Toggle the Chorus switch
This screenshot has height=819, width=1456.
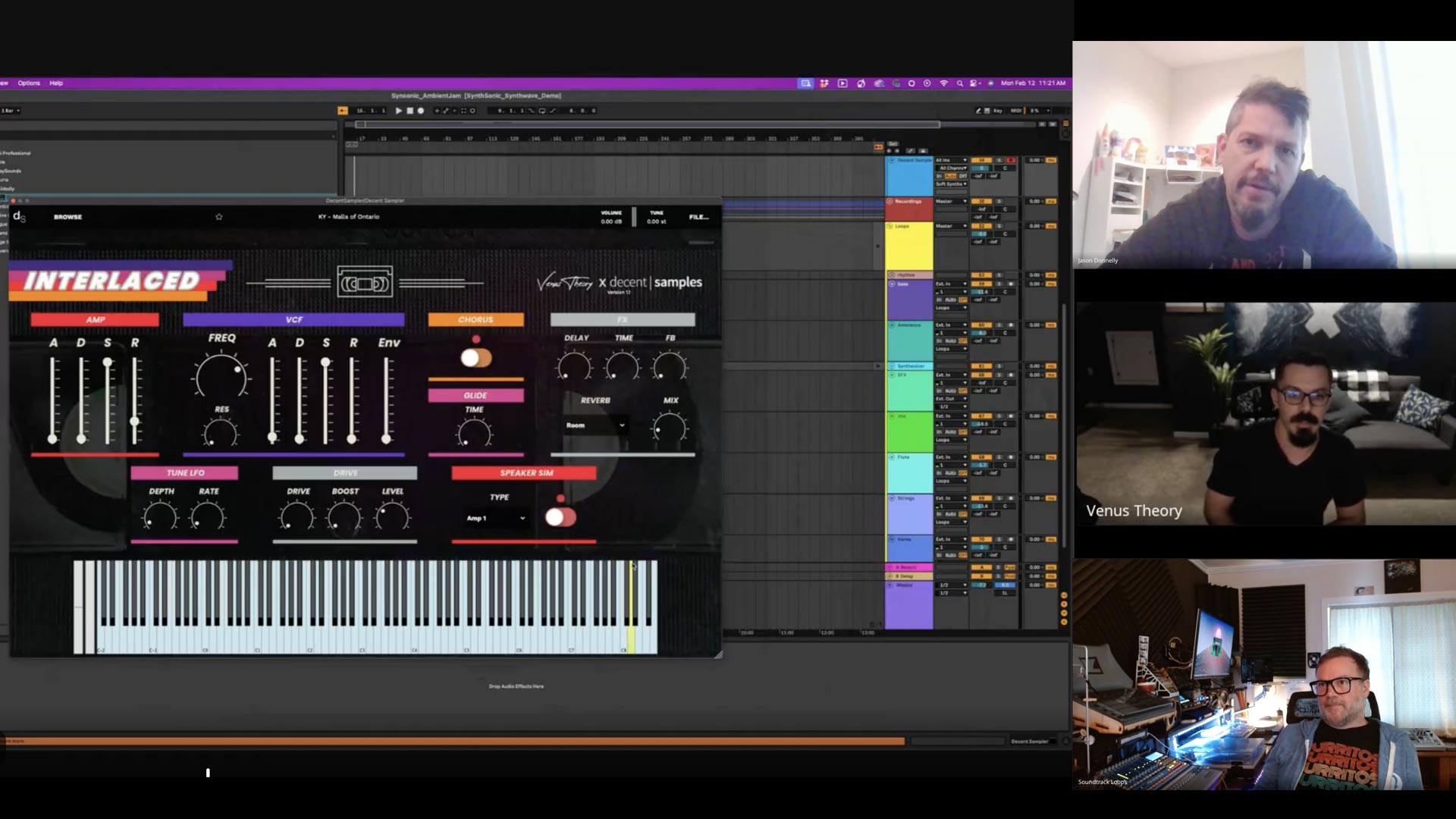click(476, 358)
